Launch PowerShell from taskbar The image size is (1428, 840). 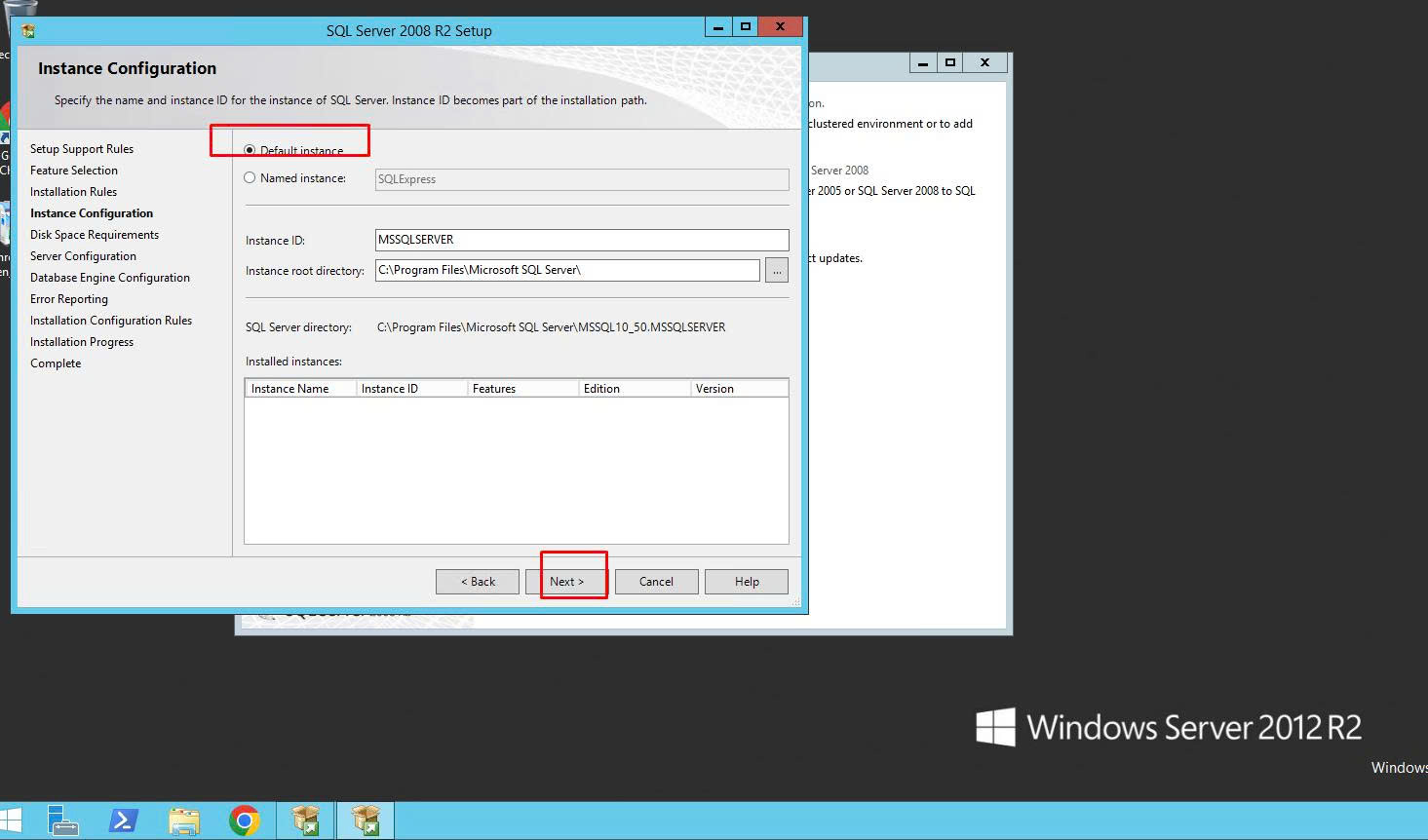click(x=124, y=821)
